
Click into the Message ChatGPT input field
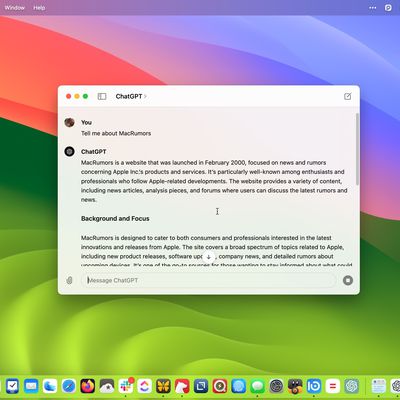point(209,280)
